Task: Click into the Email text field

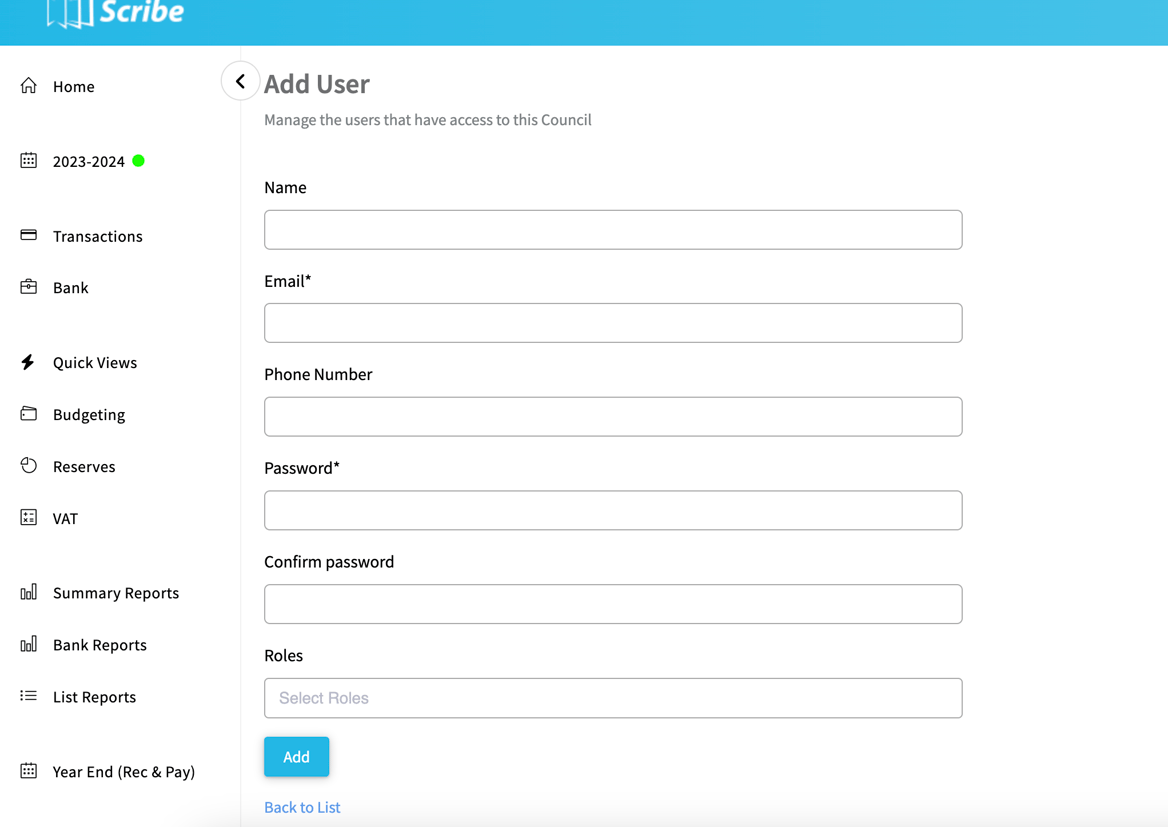Action: pyautogui.click(x=613, y=323)
